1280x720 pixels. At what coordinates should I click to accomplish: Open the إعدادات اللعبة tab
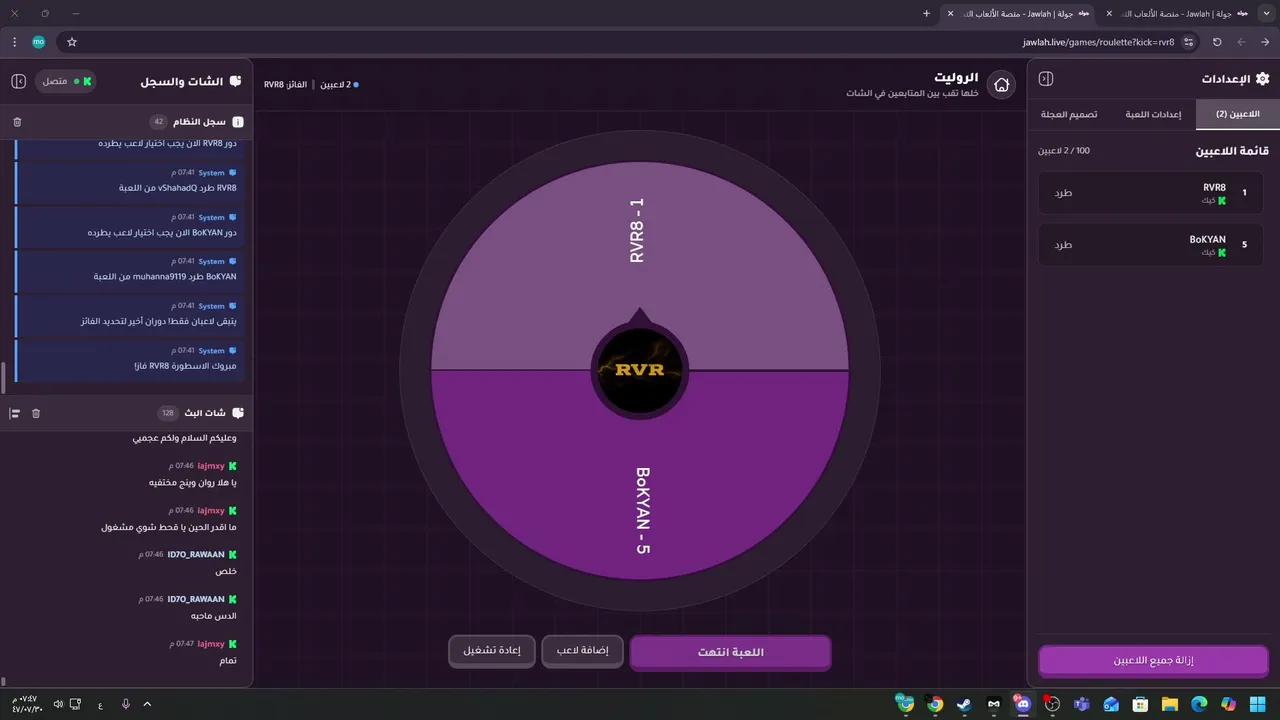[x=1153, y=115]
